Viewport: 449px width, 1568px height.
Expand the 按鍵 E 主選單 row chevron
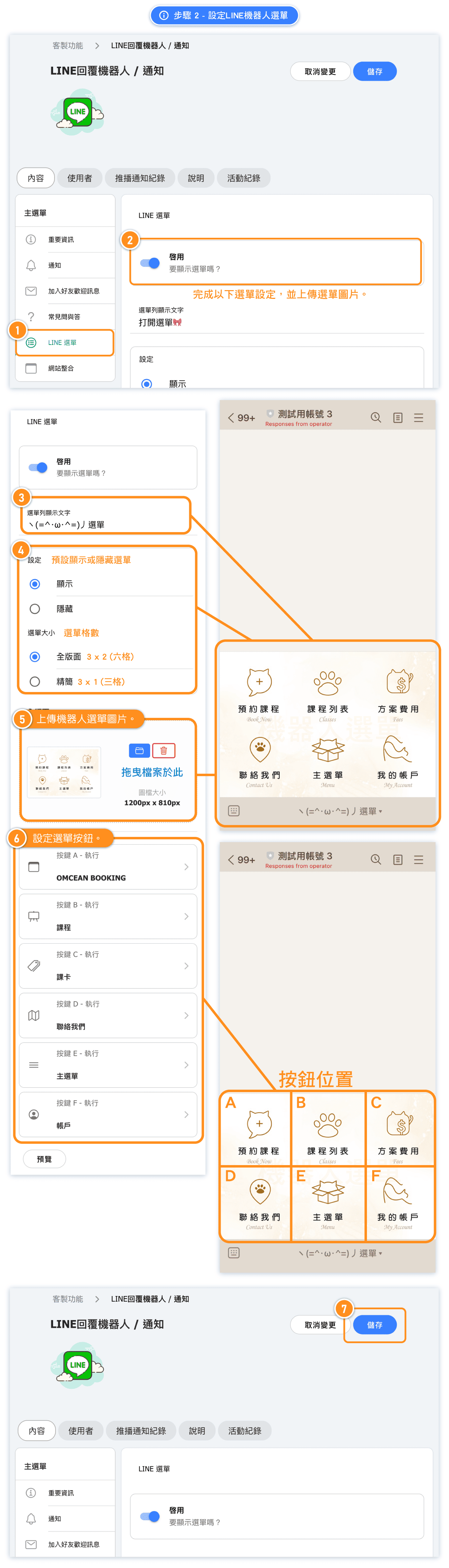[x=186, y=1065]
